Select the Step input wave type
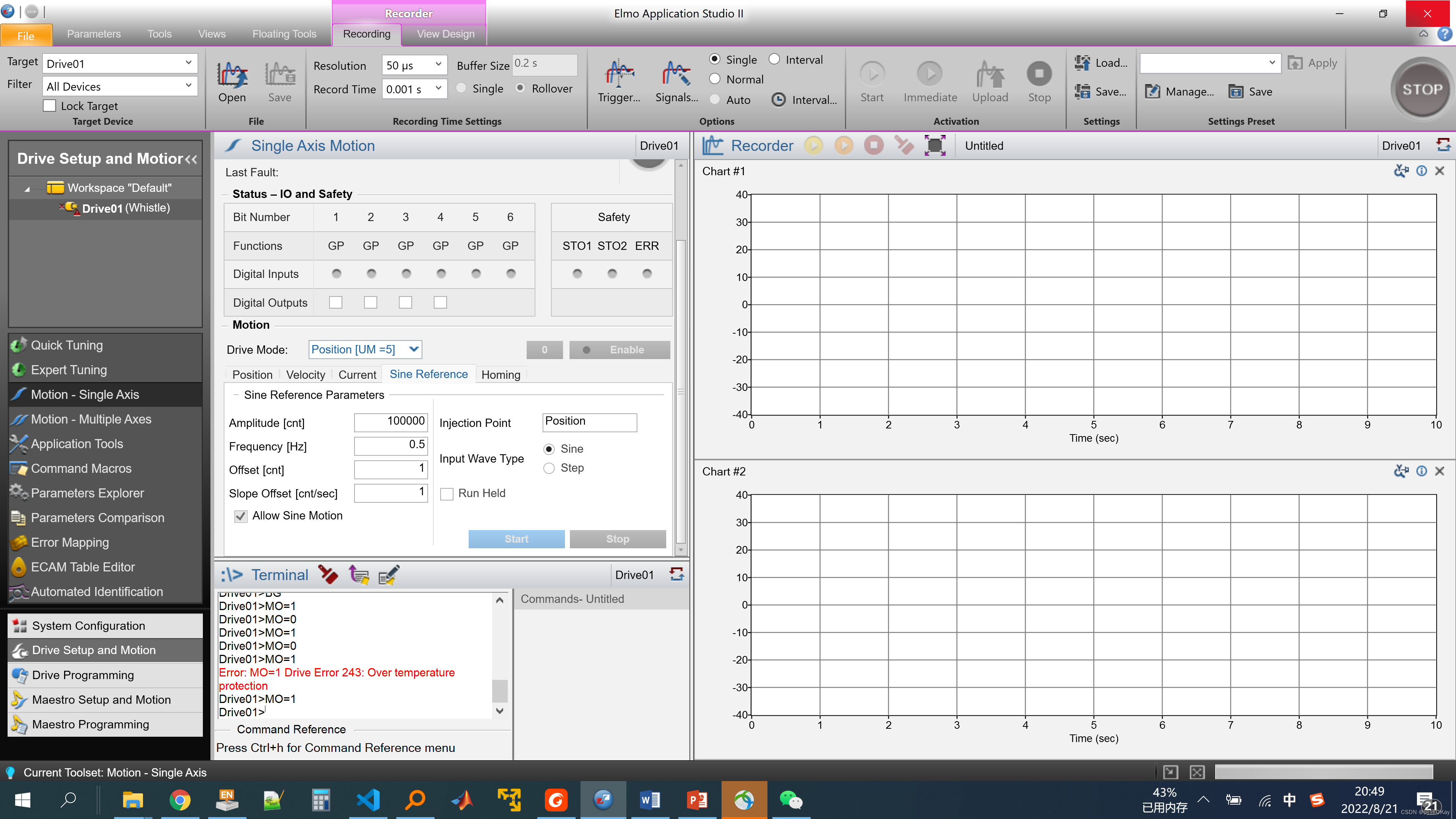 [x=548, y=468]
